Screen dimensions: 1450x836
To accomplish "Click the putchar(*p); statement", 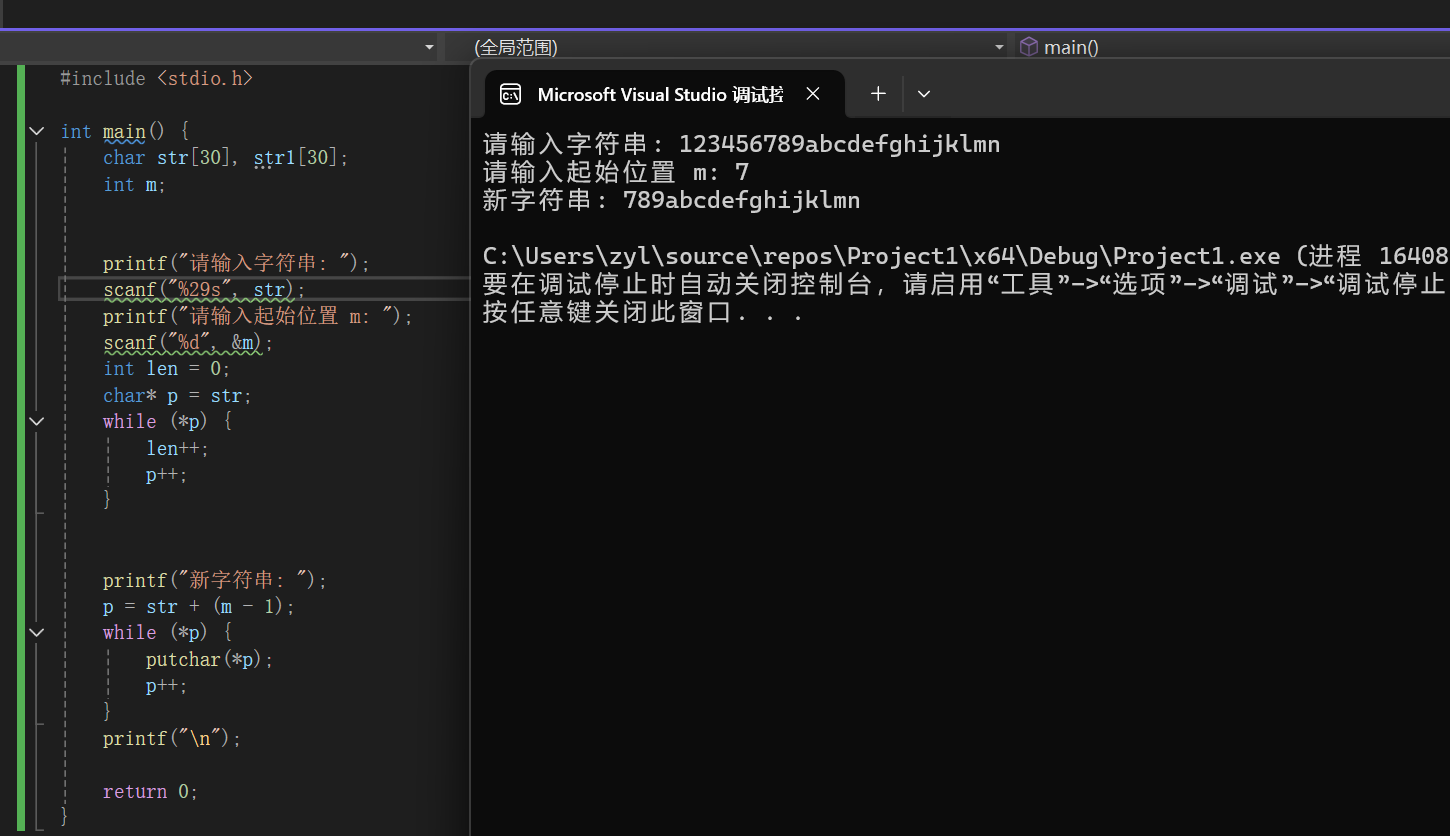I will point(209,659).
